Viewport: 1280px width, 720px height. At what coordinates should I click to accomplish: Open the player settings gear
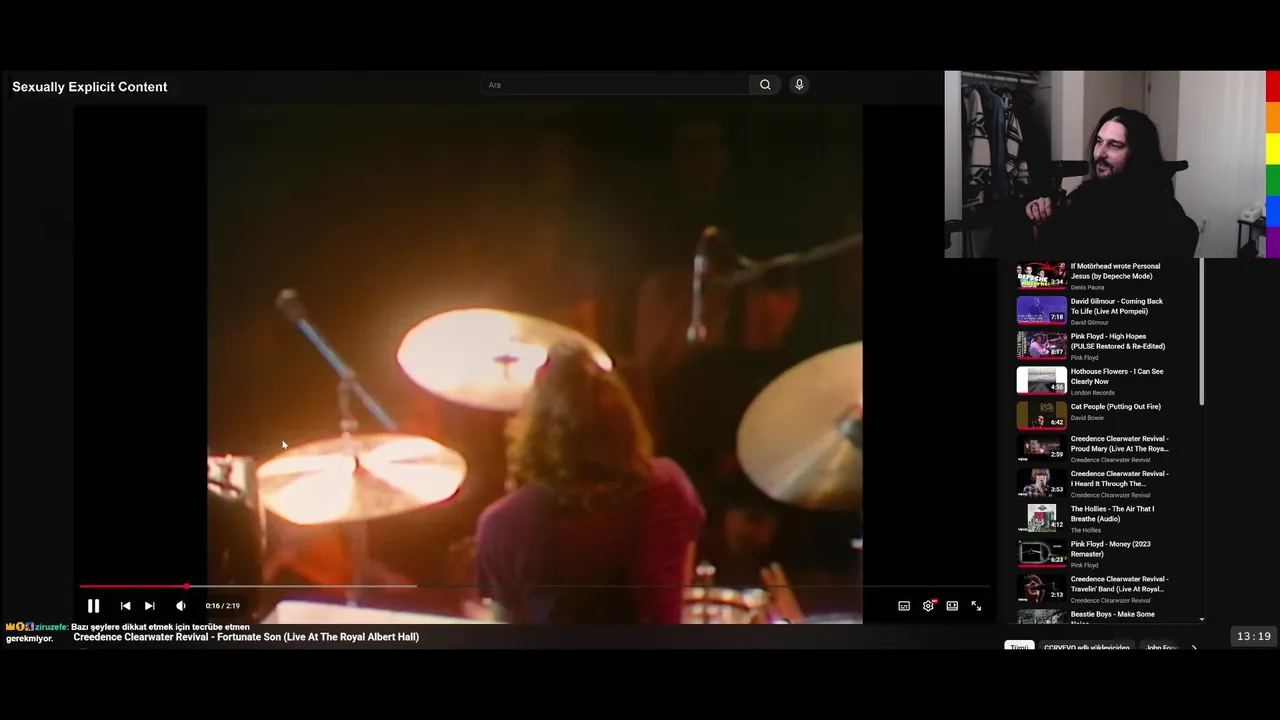coord(928,606)
